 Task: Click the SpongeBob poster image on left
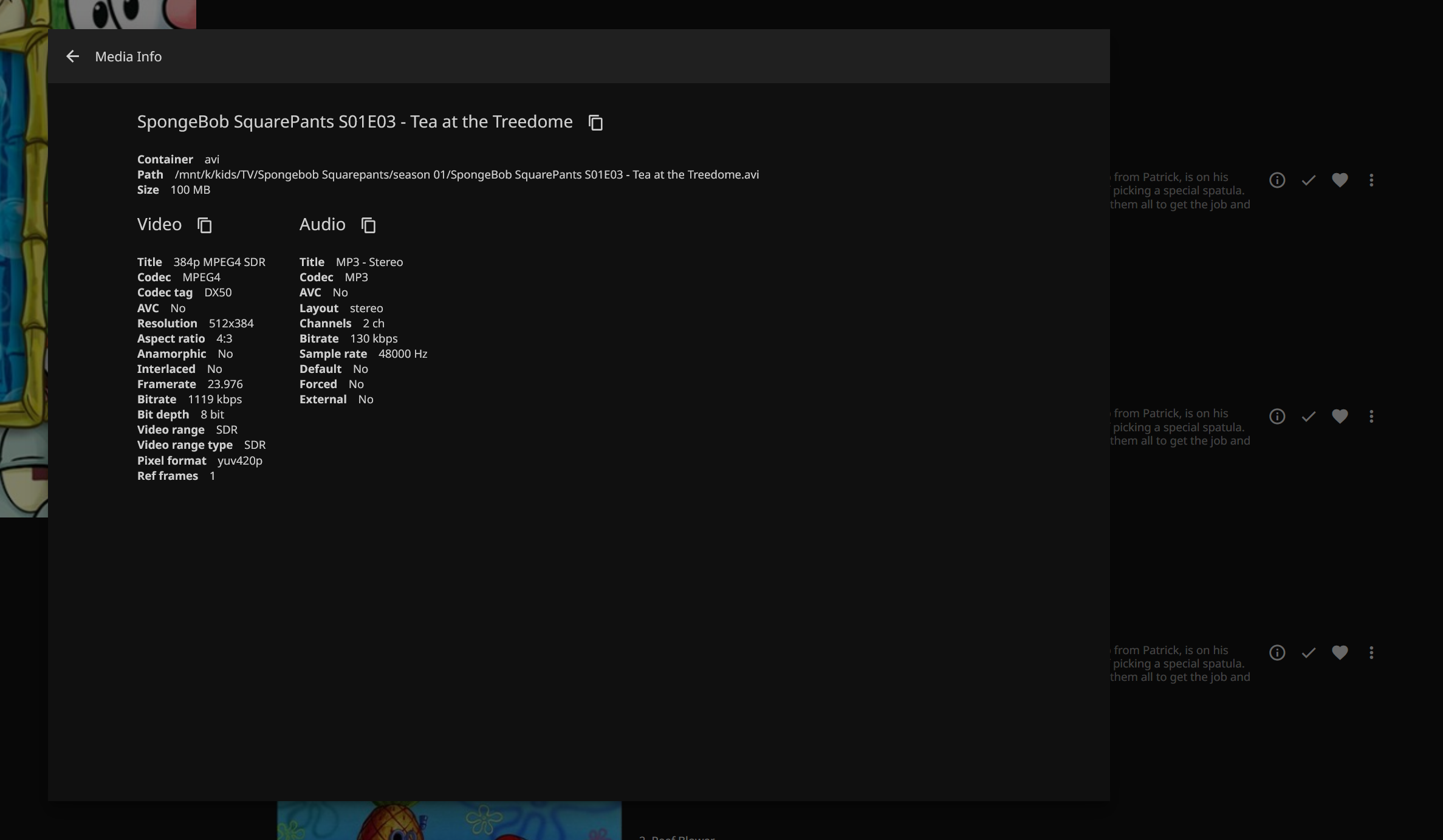pyautogui.click(x=23, y=273)
